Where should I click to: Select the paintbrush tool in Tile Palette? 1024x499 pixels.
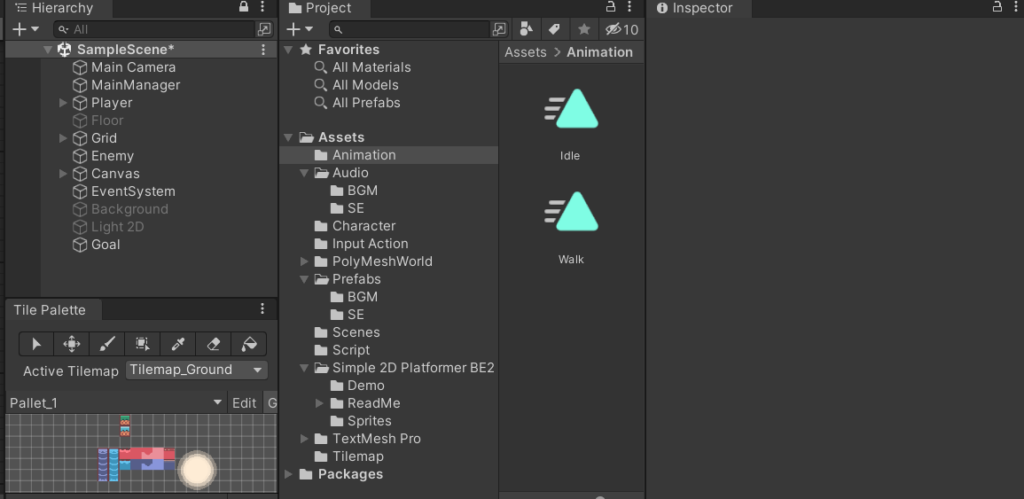coord(107,344)
